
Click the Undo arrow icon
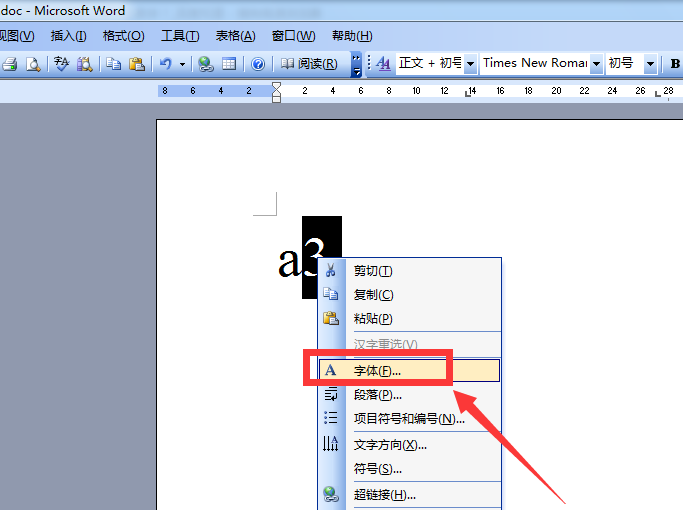tap(166, 64)
